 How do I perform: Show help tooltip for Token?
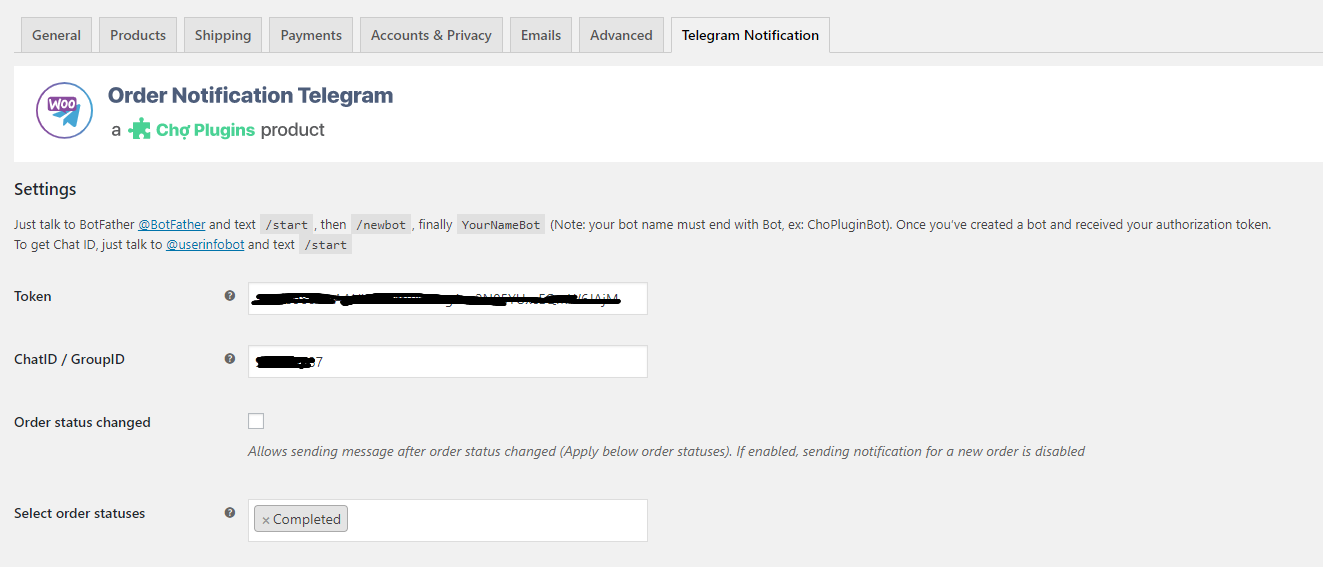(x=230, y=296)
